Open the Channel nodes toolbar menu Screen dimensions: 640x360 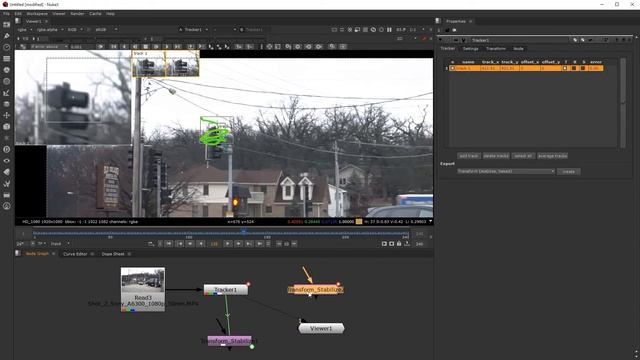coord(7,59)
